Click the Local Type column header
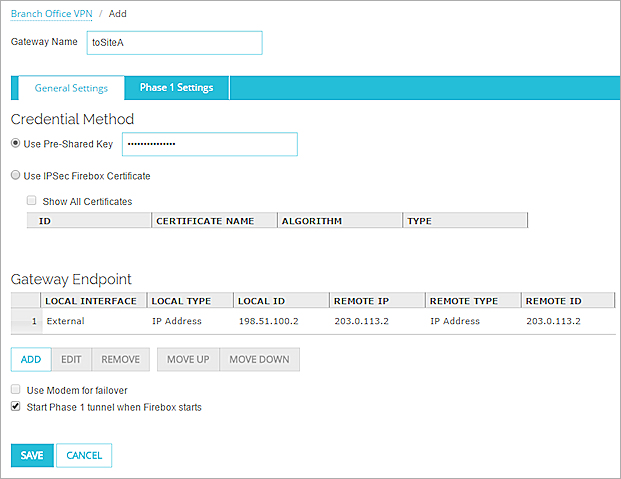 (x=190, y=301)
